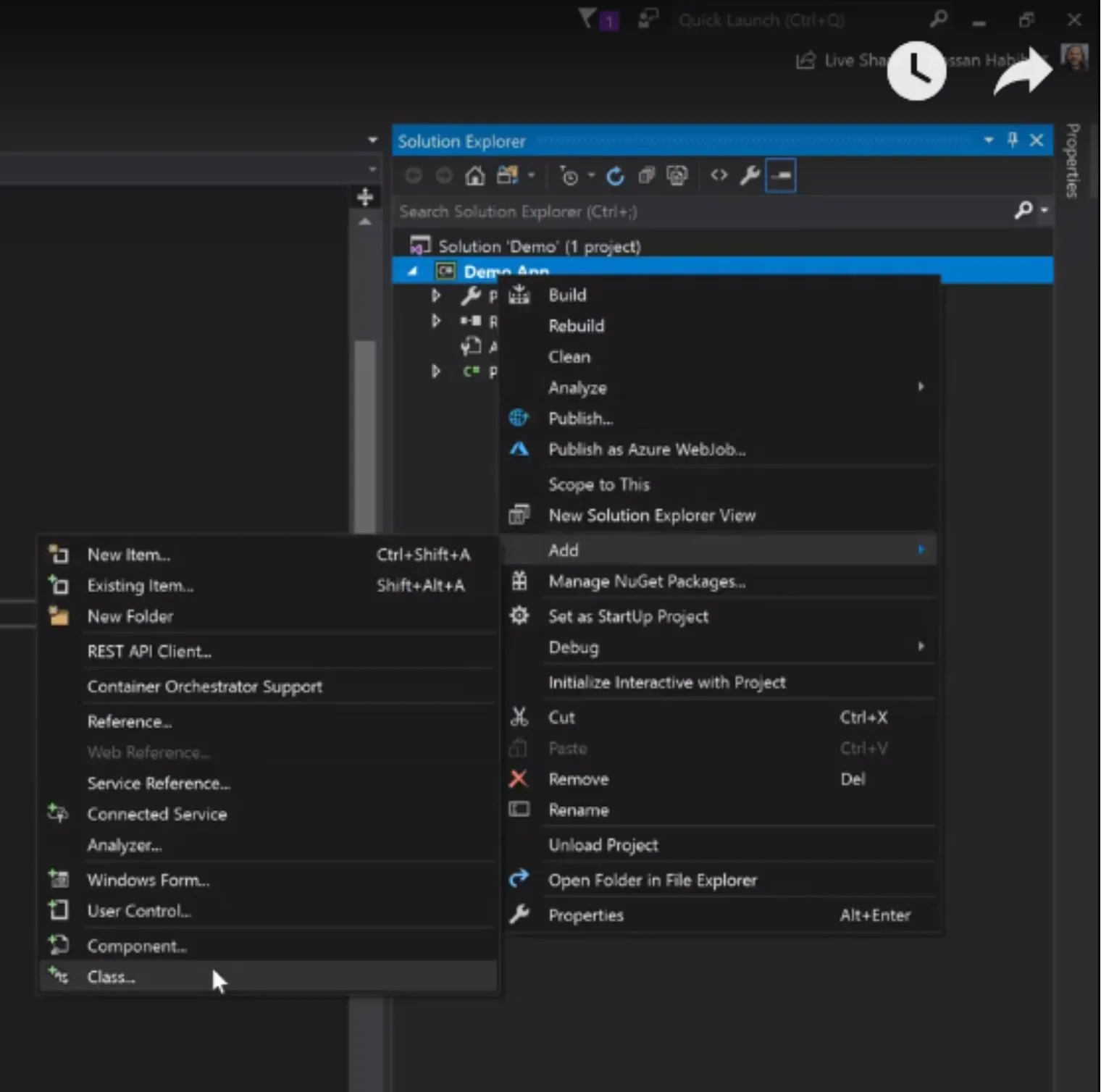The image size is (1101, 1092).
Task: Click the Quick Launch search magnifier icon
Action: point(939,19)
